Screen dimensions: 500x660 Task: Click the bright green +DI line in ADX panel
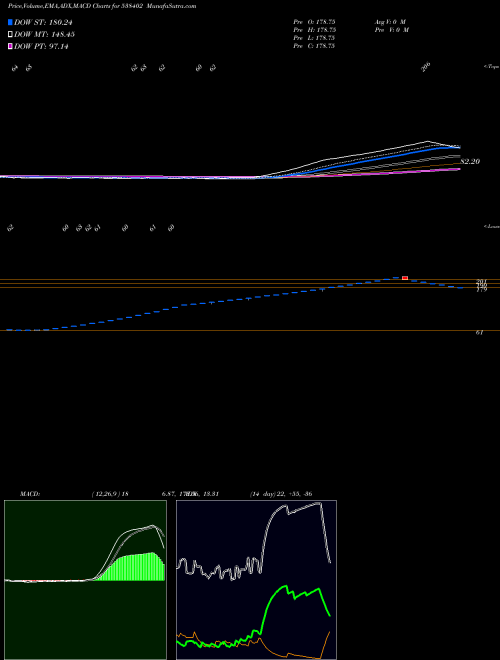[286, 586]
